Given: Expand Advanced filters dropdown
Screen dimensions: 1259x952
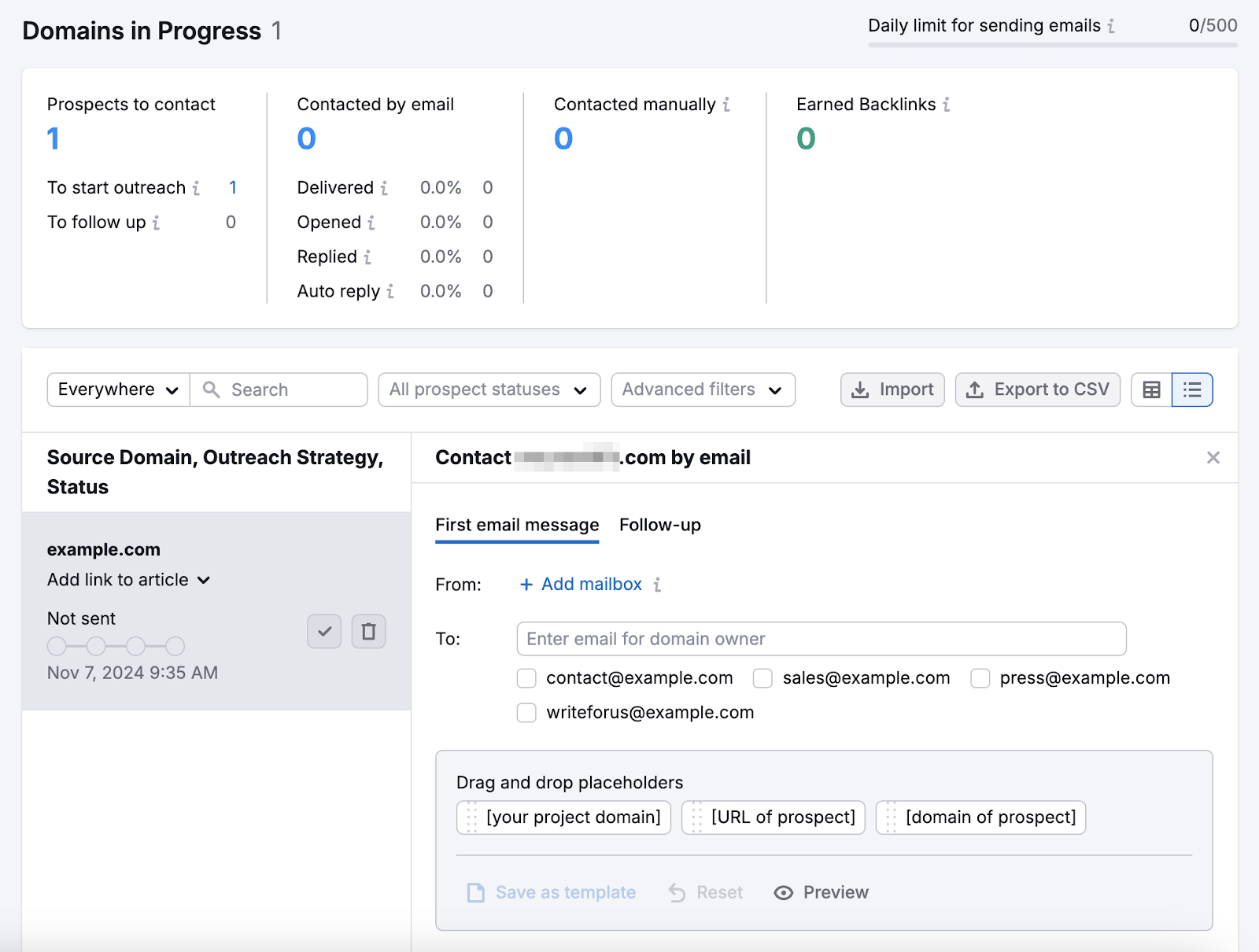Looking at the screenshot, I should tap(703, 389).
